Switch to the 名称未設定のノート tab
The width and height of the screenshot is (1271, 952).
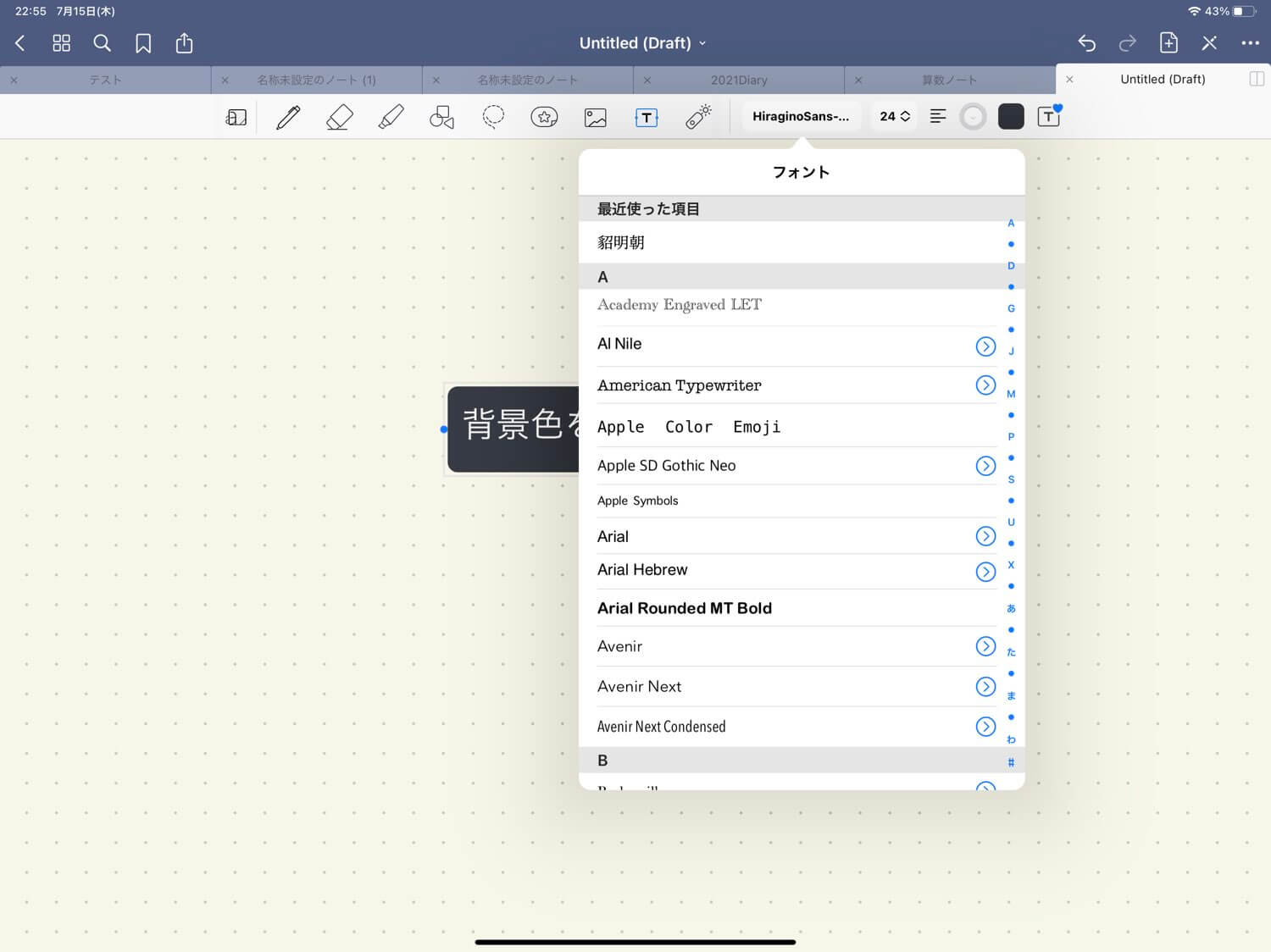[527, 80]
